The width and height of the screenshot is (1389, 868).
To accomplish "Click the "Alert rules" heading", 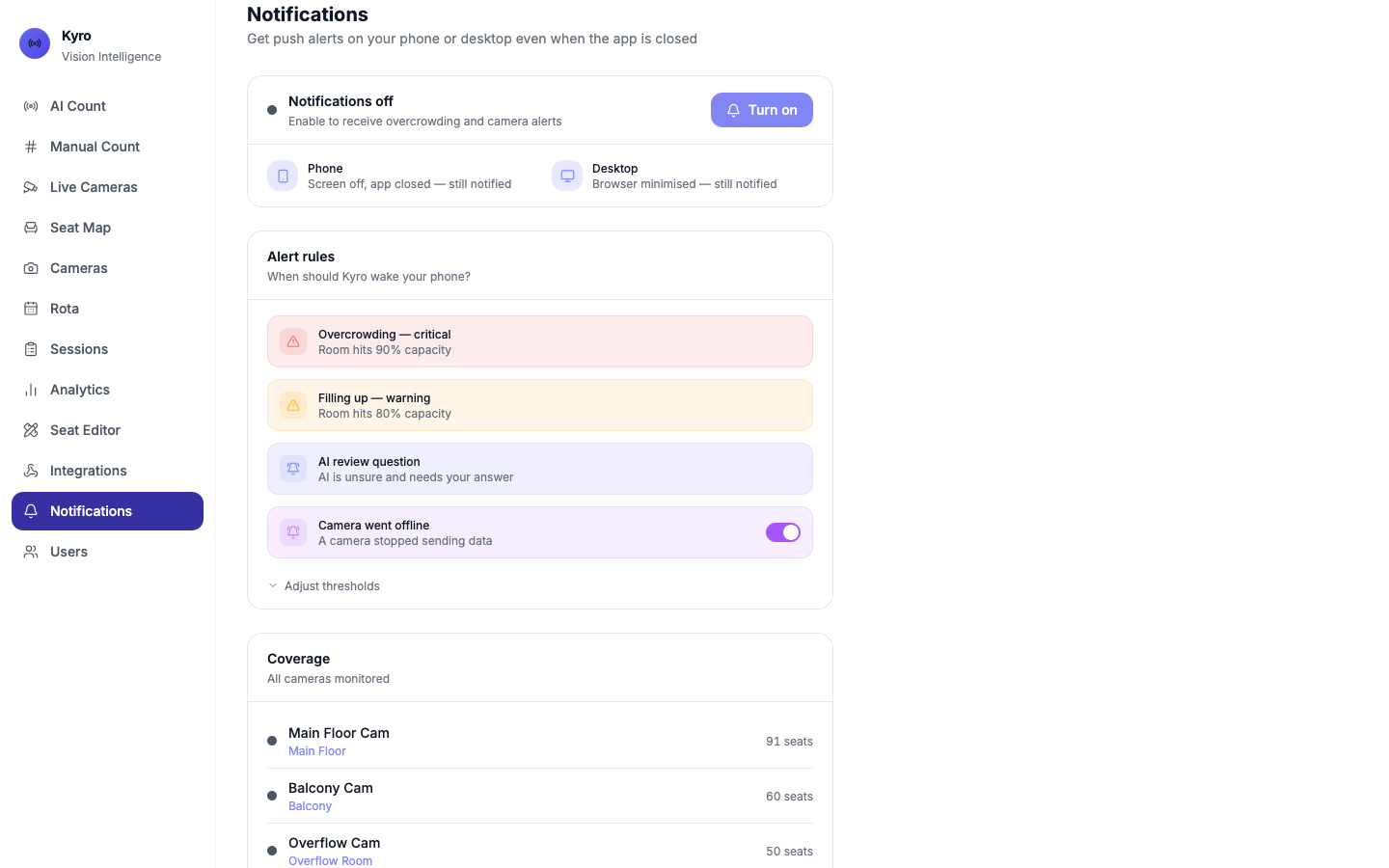I will 301,257.
